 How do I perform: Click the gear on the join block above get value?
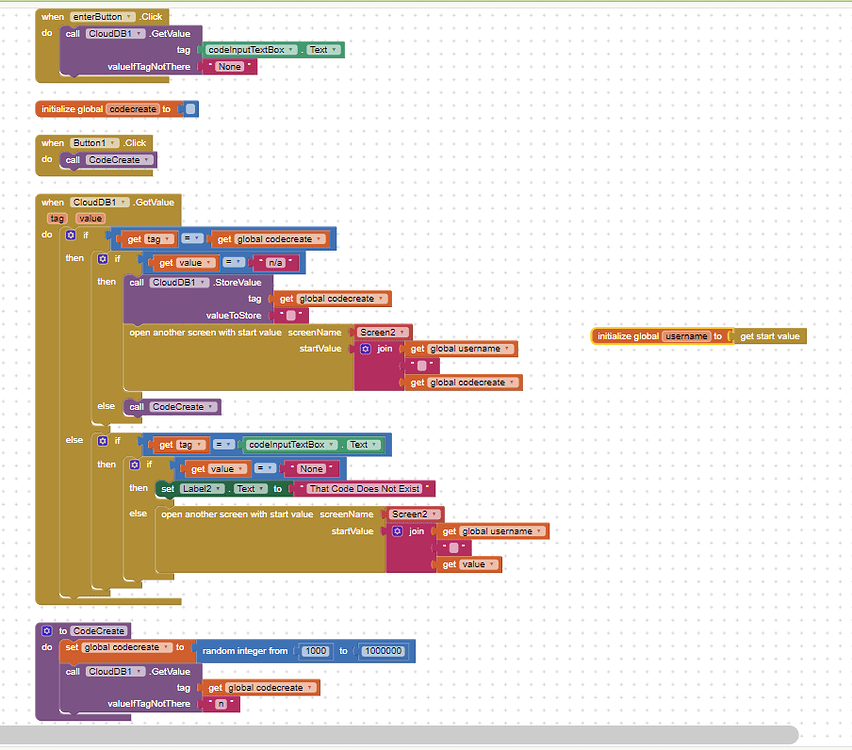point(397,531)
